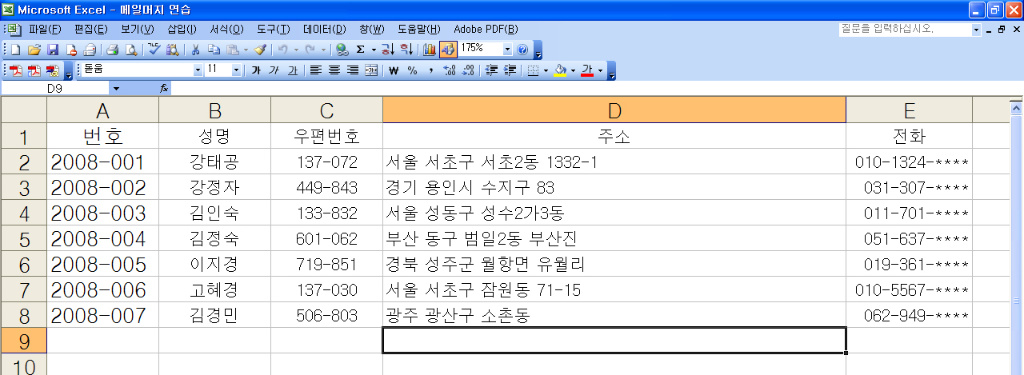Insert hyperlink with globe icon
The width and height of the screenshot is (1024, 375).
[x=342, y=50]
